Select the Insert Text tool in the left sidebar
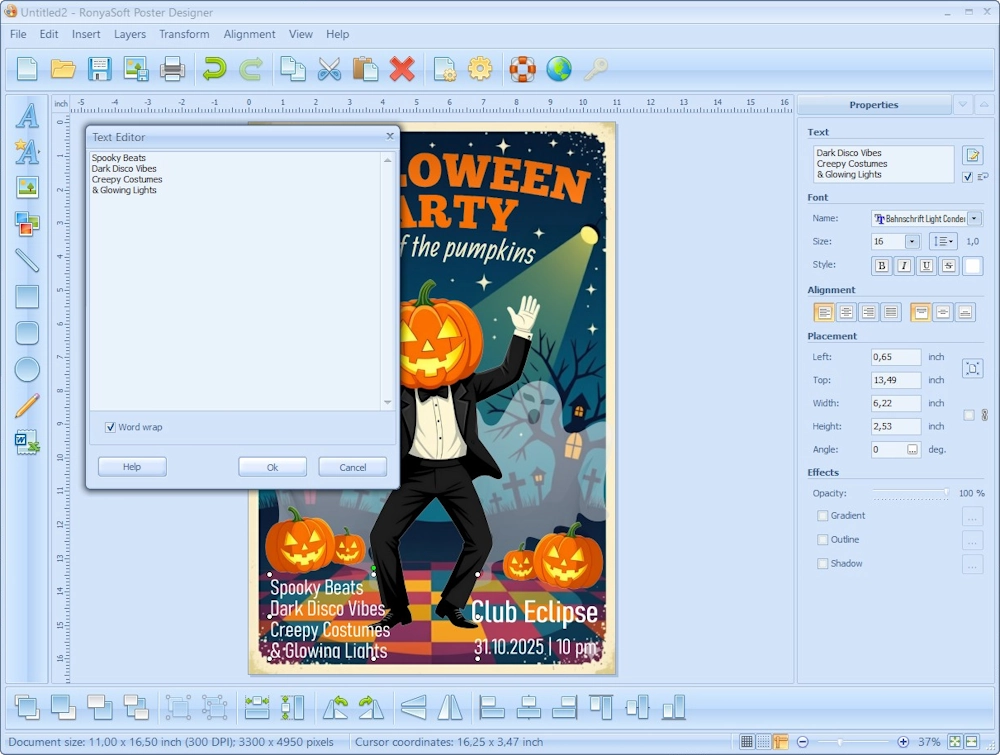Screen dimensions: 1000x755 [x=27, y=115]
